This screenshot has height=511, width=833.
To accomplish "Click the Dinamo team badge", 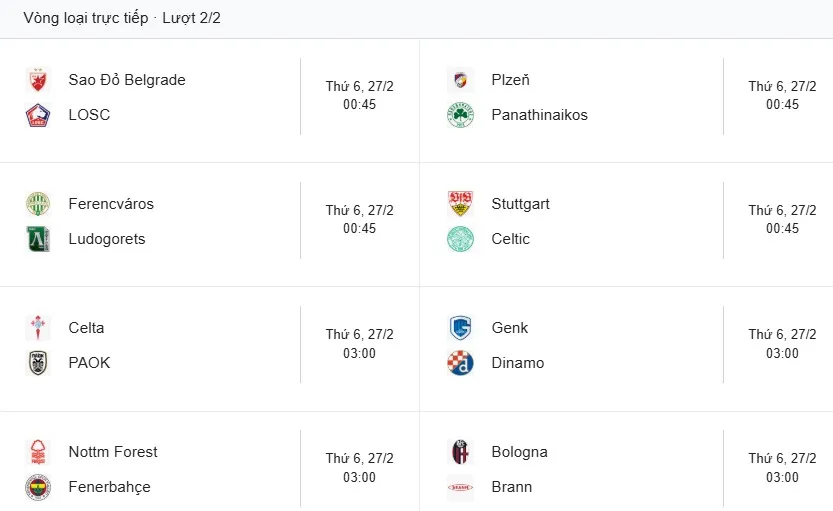I will pyautogui.click(x=460, y=363).
